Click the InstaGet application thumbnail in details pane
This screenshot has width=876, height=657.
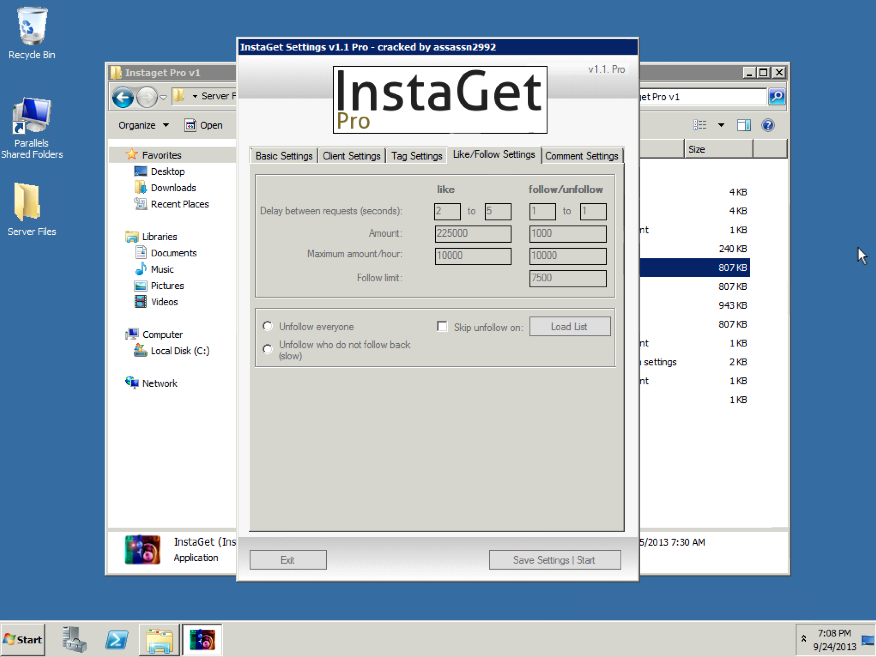coord(142,550)
